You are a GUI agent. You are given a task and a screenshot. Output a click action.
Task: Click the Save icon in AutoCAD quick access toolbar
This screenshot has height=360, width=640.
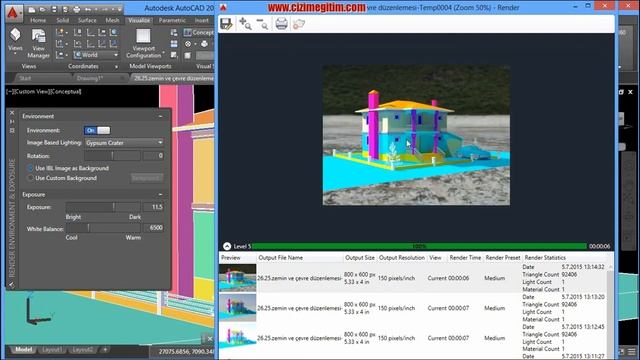click(54, 9)
